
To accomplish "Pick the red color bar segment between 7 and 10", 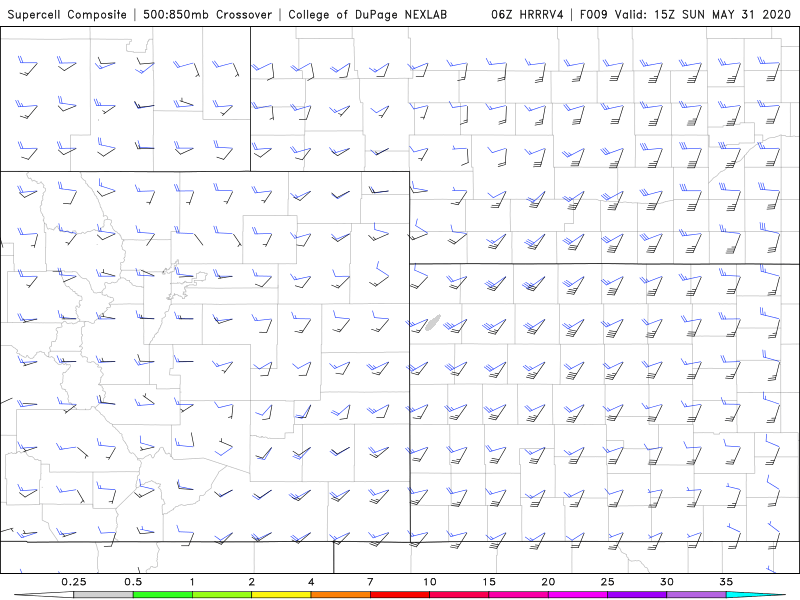I will tap(400, 595).
